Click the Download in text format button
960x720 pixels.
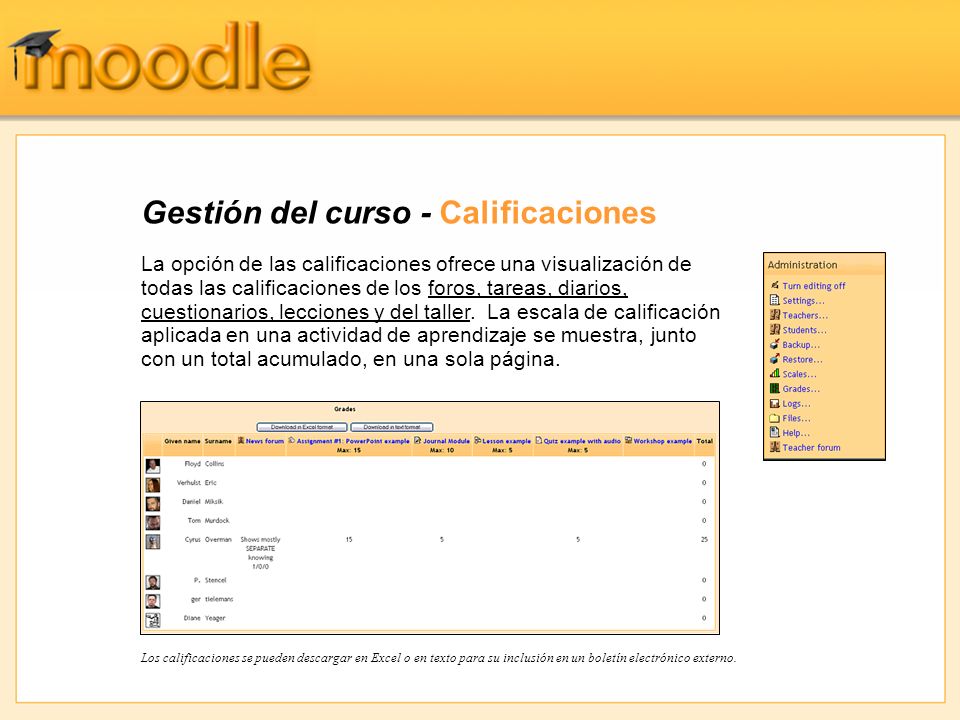(x=392, y=427)
